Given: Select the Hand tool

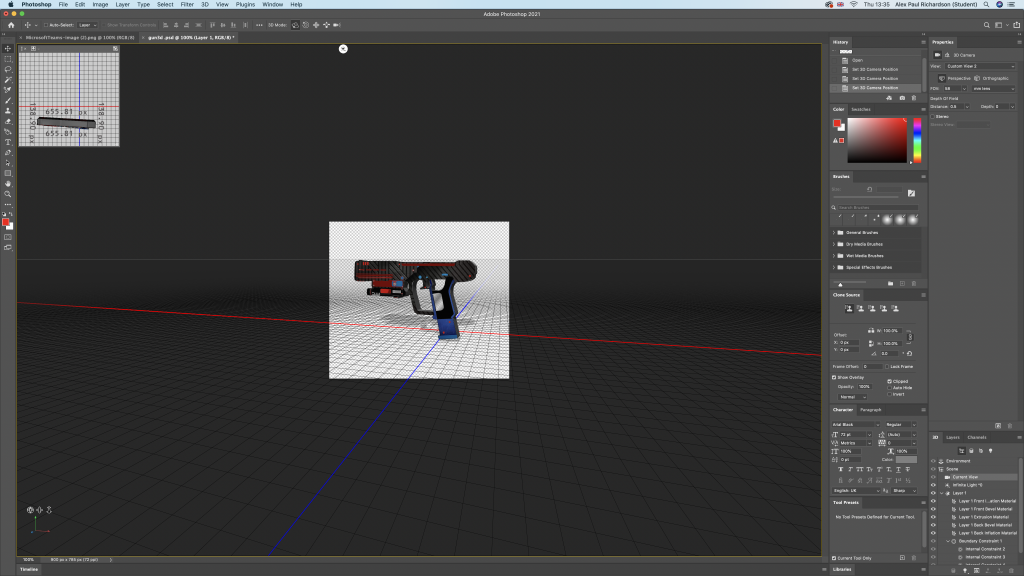Looking at the screenshot, I should pyautogui.click(x=8, y=184).
